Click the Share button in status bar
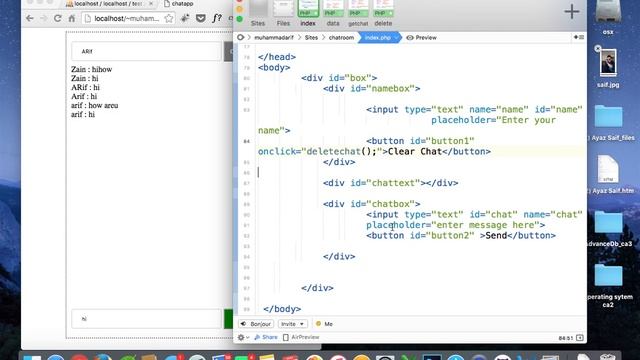The height and width of the screenshot is (360, 640). (266, 337)
